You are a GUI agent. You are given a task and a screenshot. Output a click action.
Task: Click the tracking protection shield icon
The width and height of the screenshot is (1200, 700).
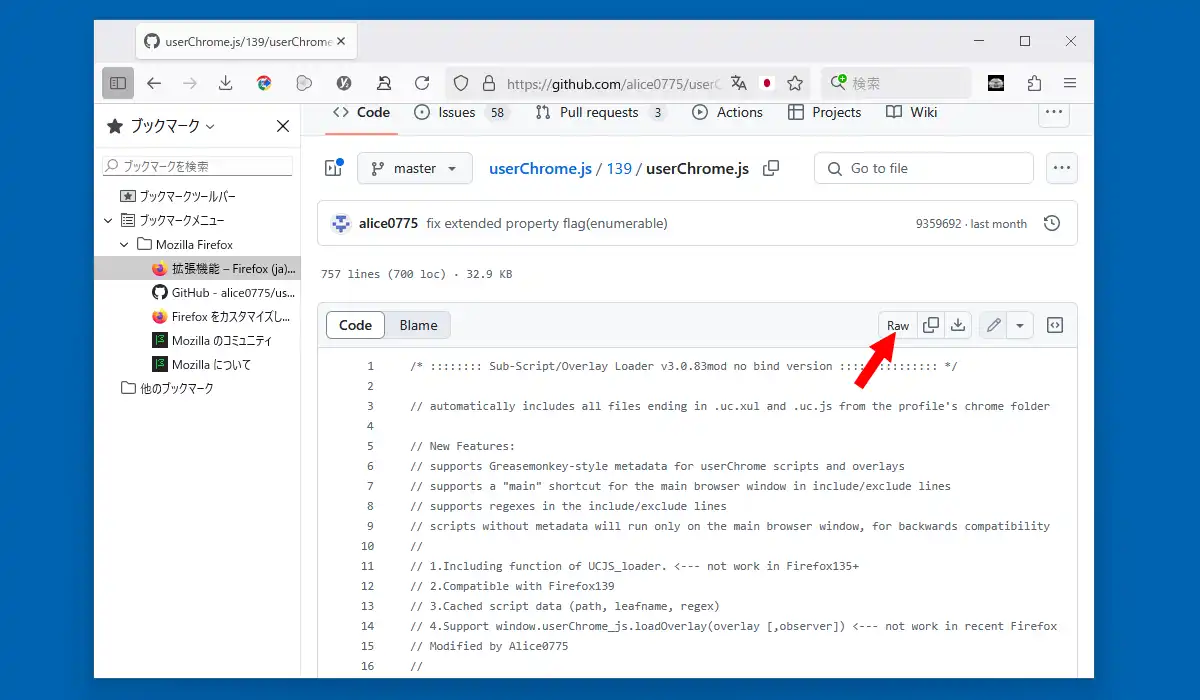click(461, 83)
